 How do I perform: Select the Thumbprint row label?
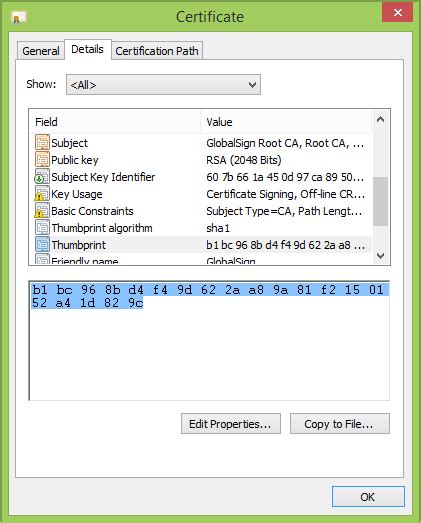coord(78,245)
